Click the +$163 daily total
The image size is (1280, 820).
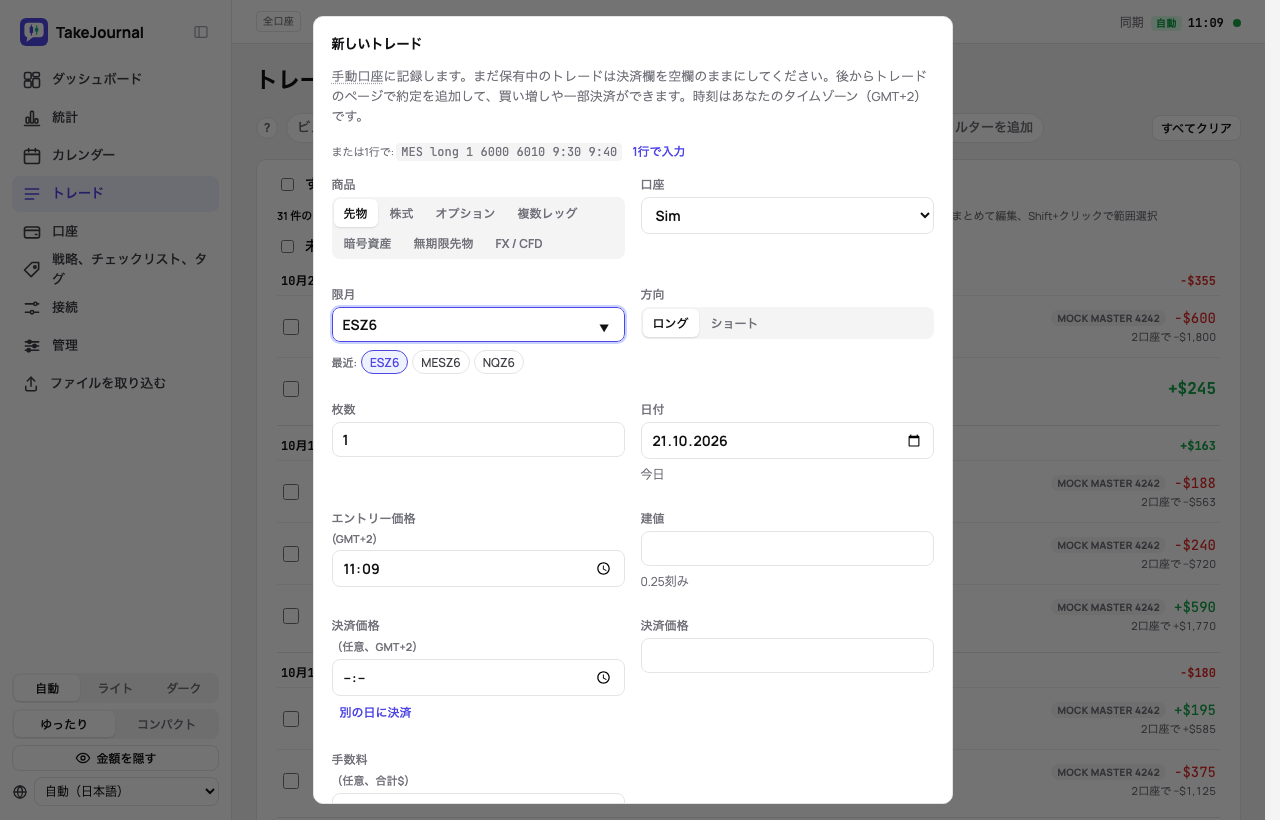pos(1198,446)
